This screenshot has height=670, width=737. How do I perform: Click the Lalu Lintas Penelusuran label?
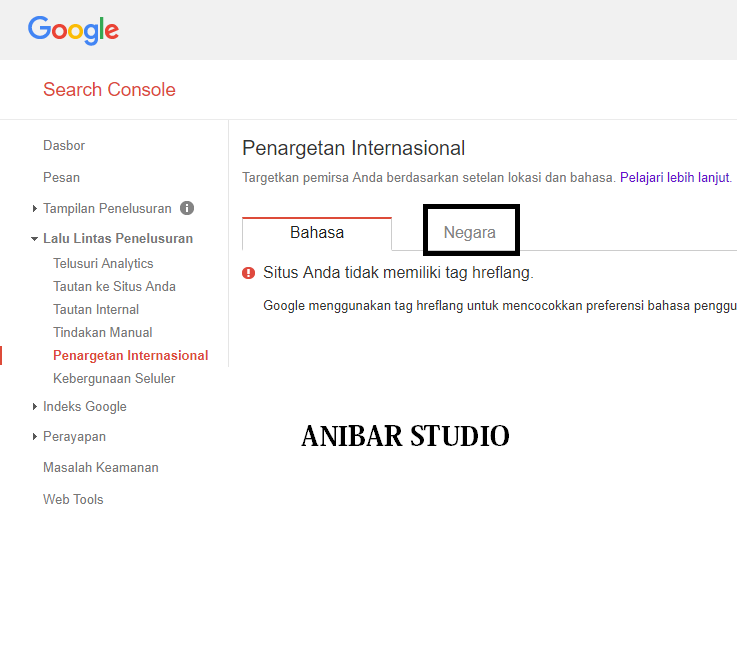tap(118, 238)
